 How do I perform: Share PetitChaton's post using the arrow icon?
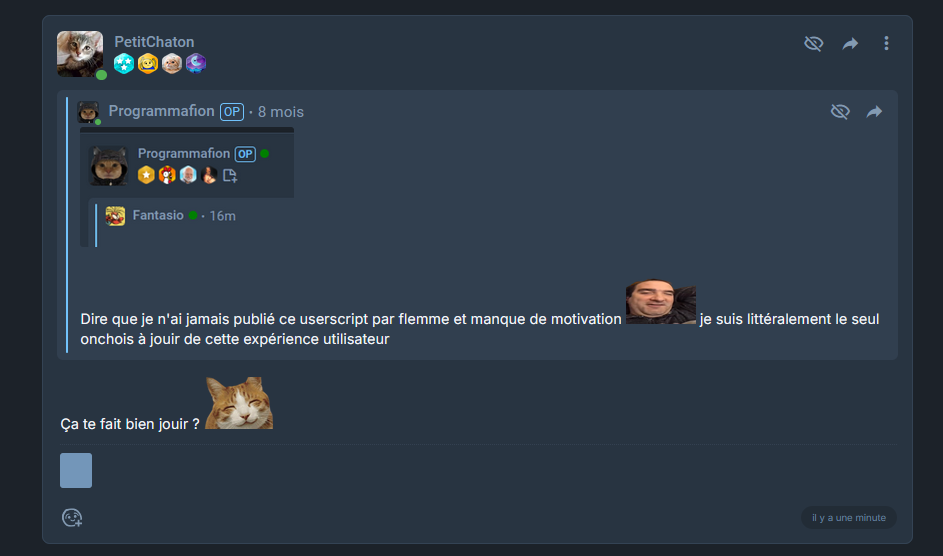(x=850, y=43)
